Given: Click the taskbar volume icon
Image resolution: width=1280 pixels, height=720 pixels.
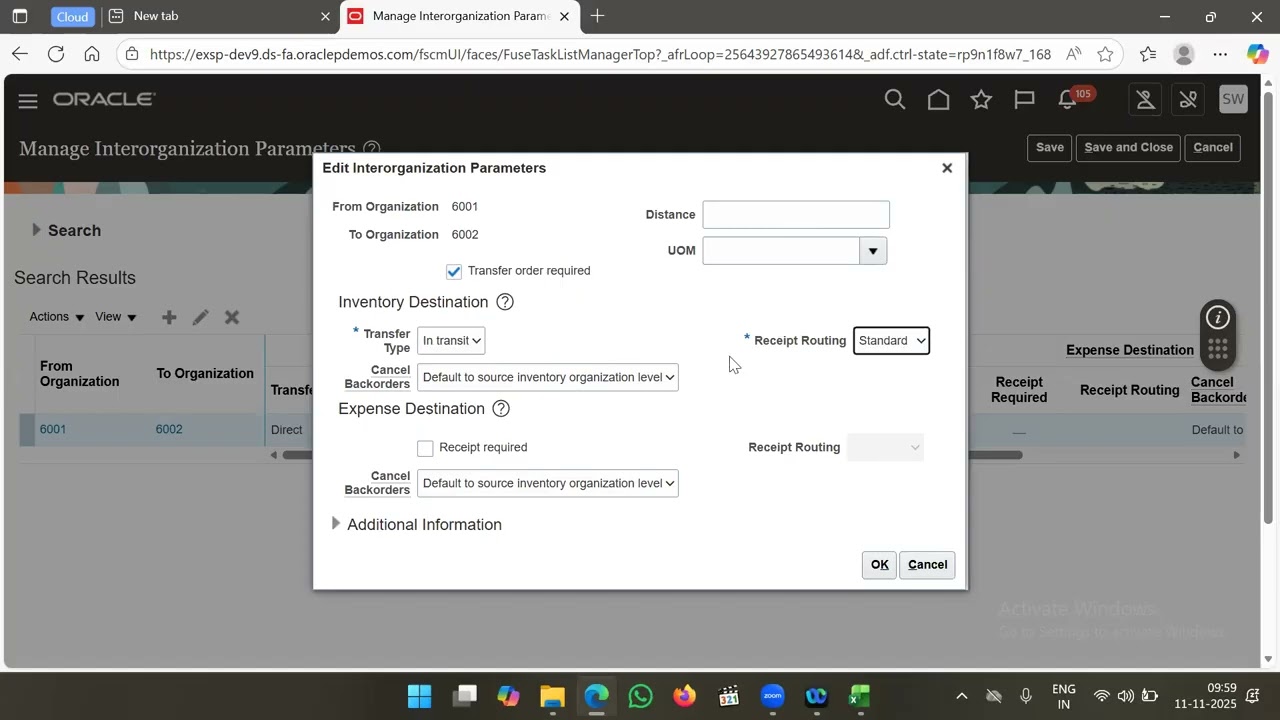Looking at the screenshot, I should (x=1126, y=696).
